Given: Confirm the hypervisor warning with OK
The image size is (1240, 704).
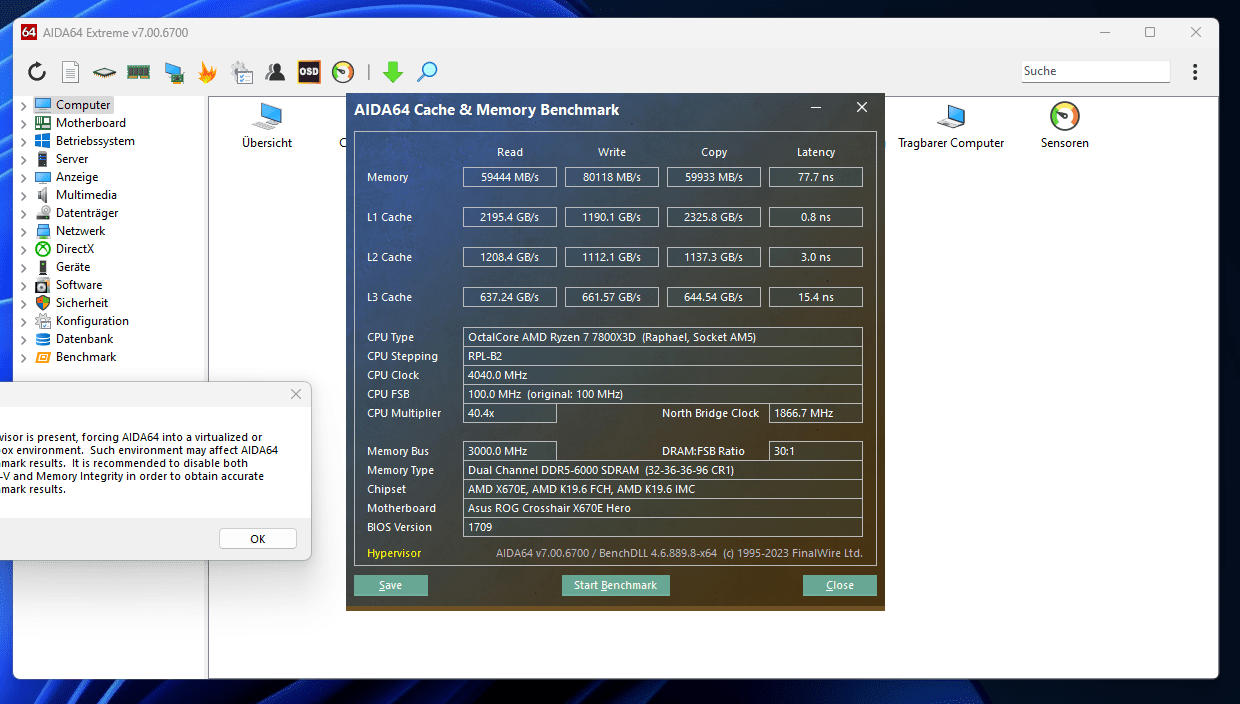Looking at the screenshot, I should 258,539.
